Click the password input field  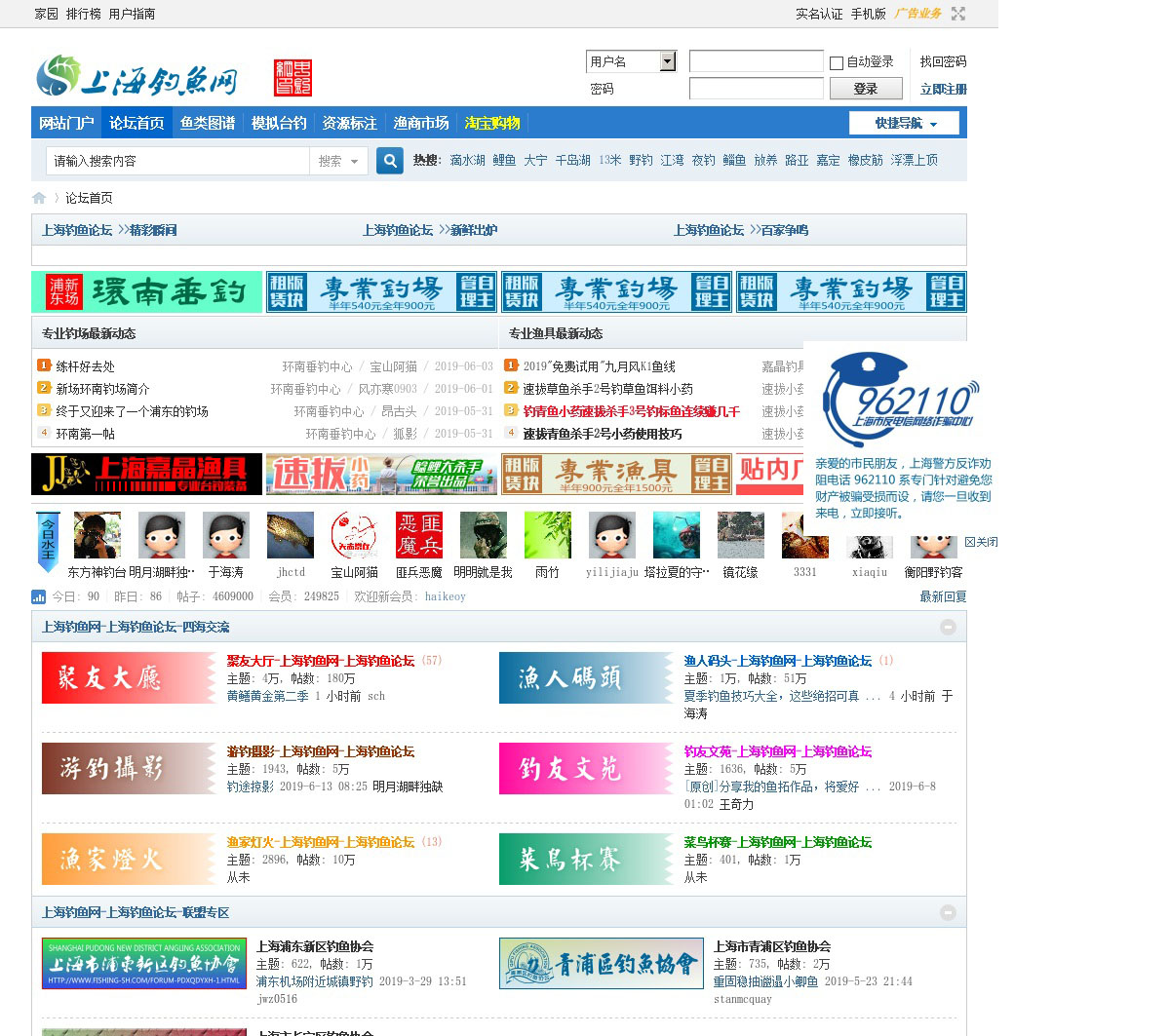[757, 89]
